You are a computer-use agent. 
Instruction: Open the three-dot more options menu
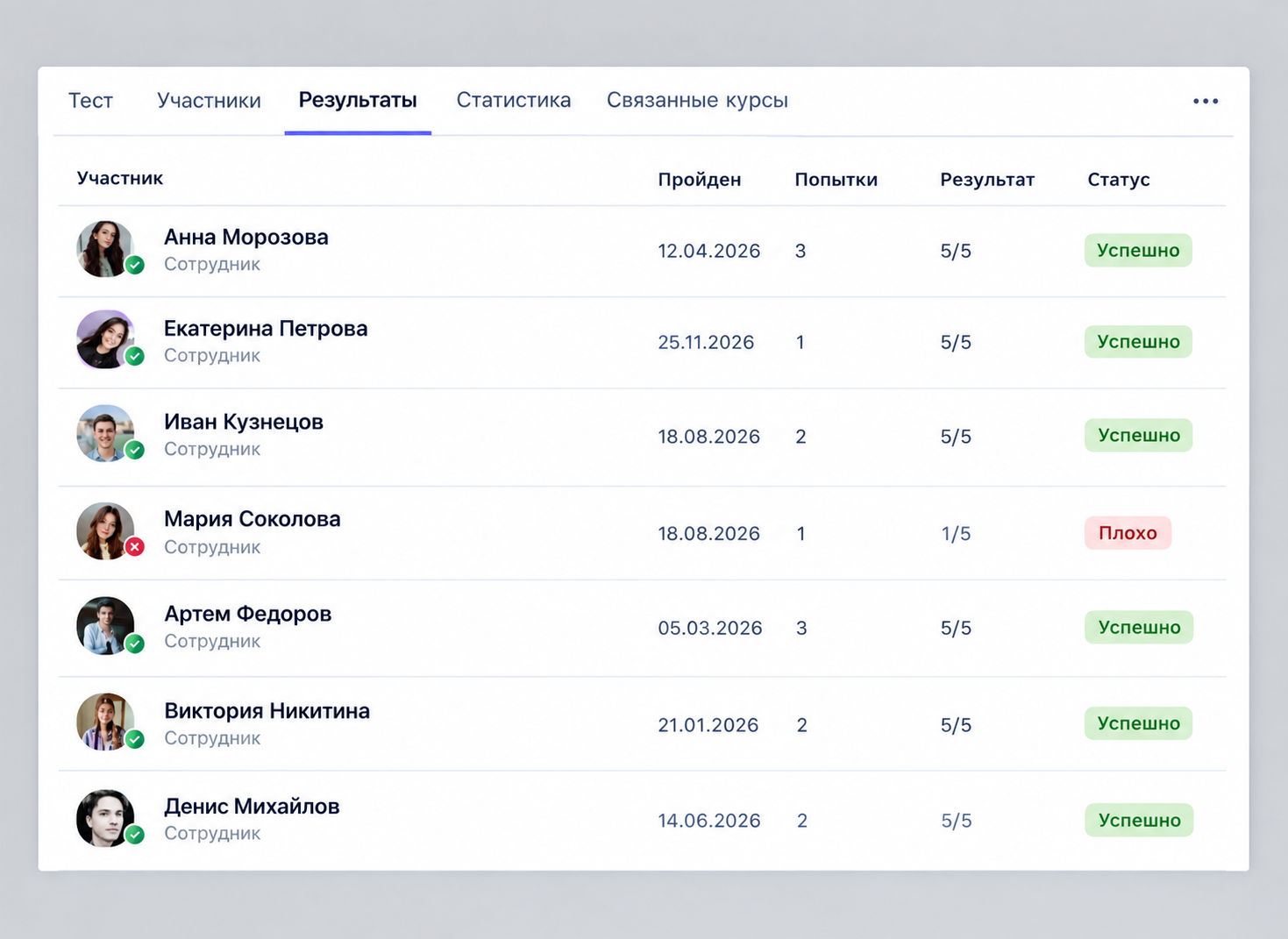1206,101
